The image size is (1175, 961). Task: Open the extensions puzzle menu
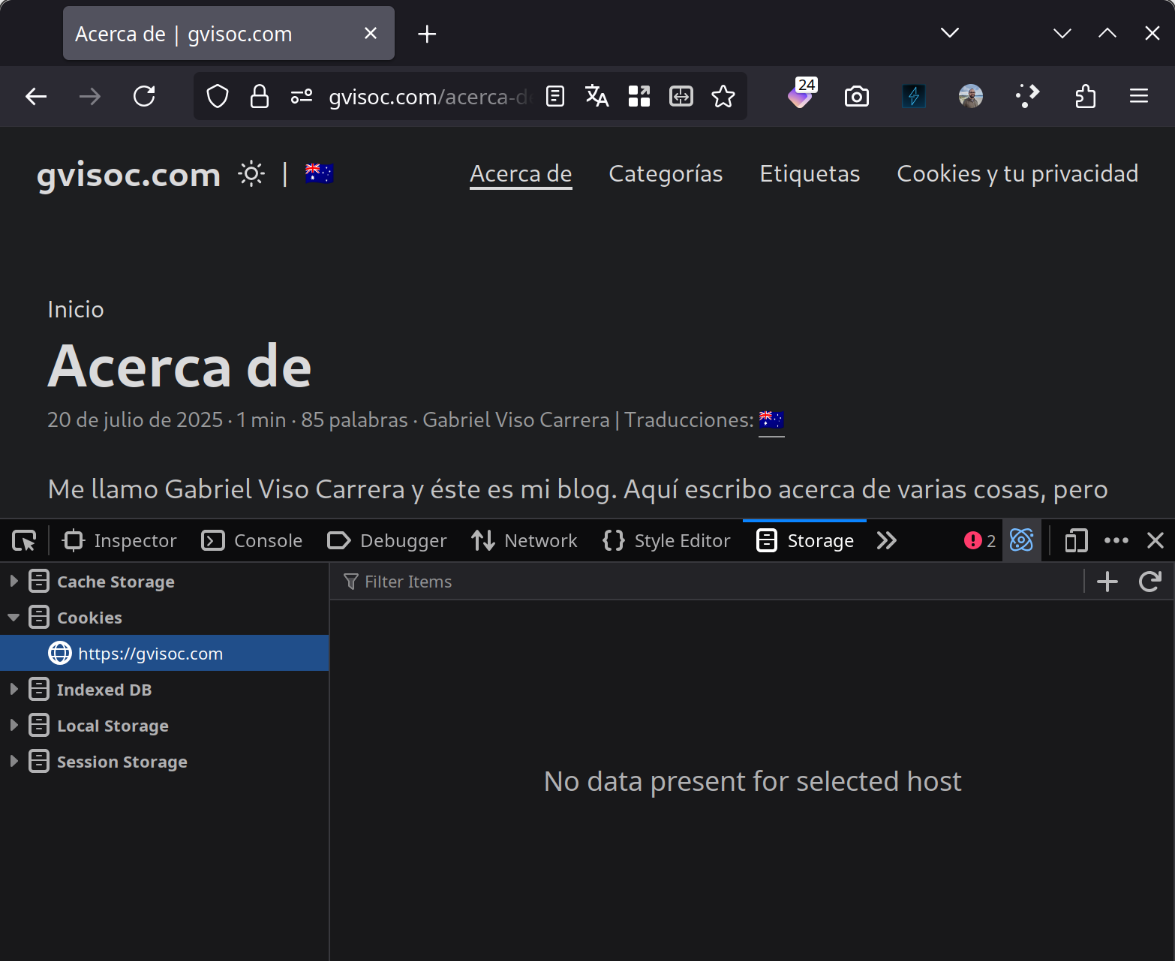pos(1085,97)
